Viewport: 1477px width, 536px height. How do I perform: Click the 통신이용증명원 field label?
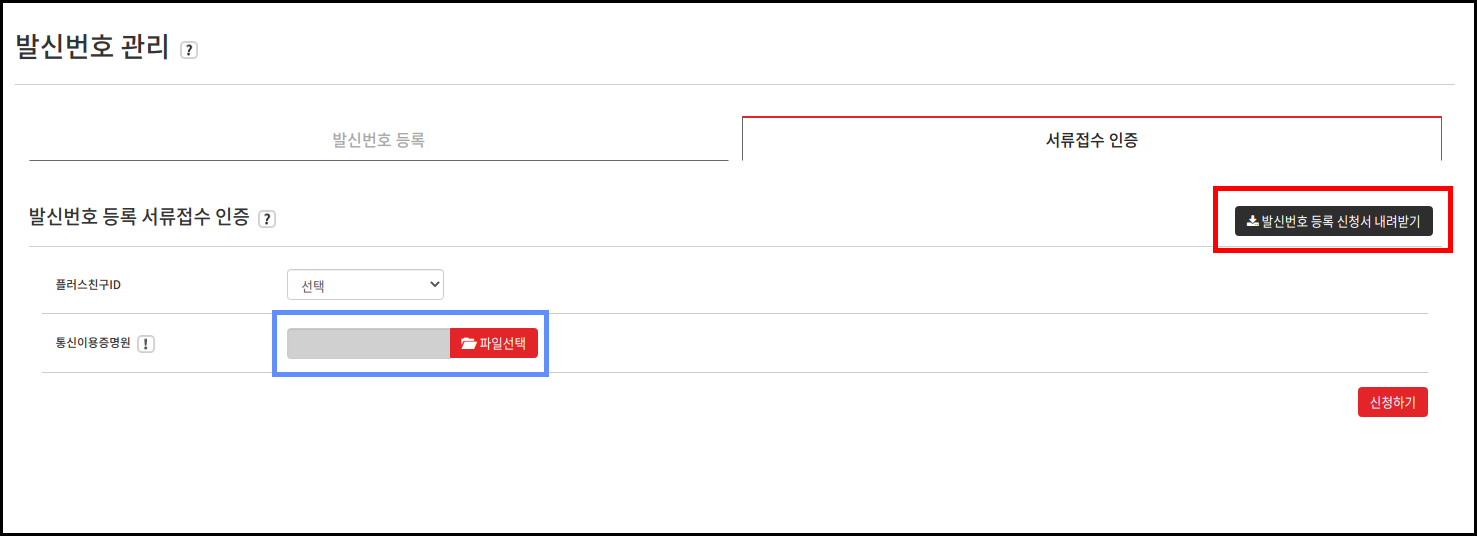click(x=93, y=344)
